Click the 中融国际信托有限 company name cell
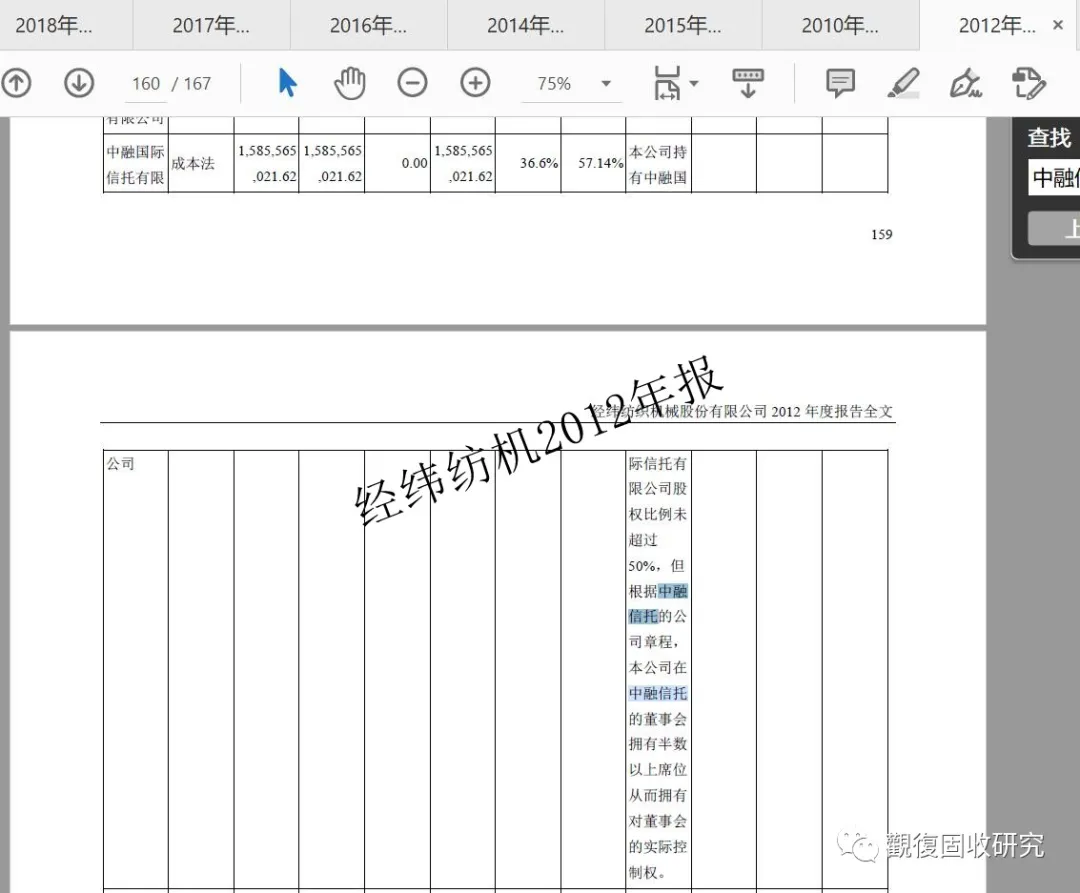This screenshot has width=1080, height=893. pyautogui.click(x=135, y=164)
